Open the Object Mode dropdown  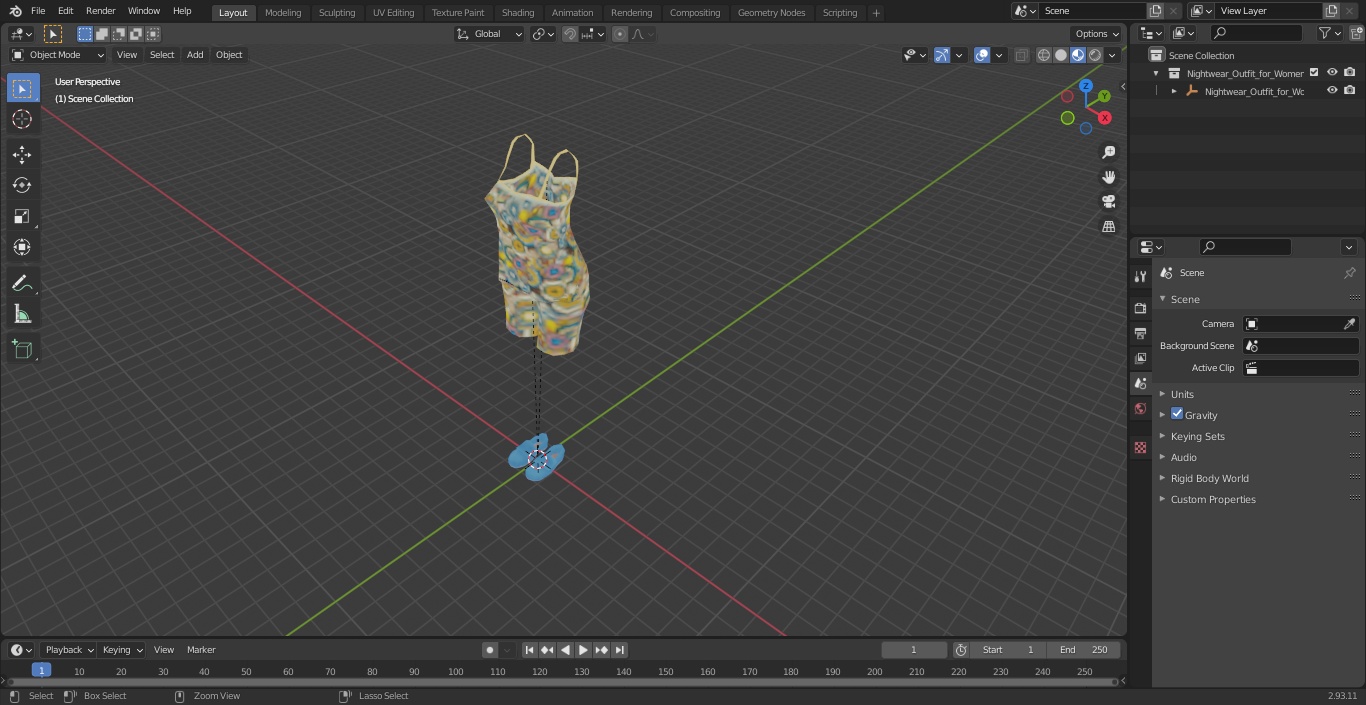(x=58, y=55)
